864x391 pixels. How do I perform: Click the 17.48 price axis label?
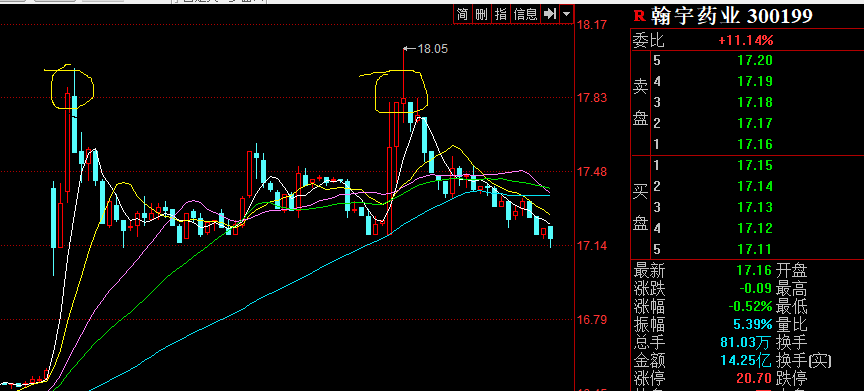(x=591, y=172)
